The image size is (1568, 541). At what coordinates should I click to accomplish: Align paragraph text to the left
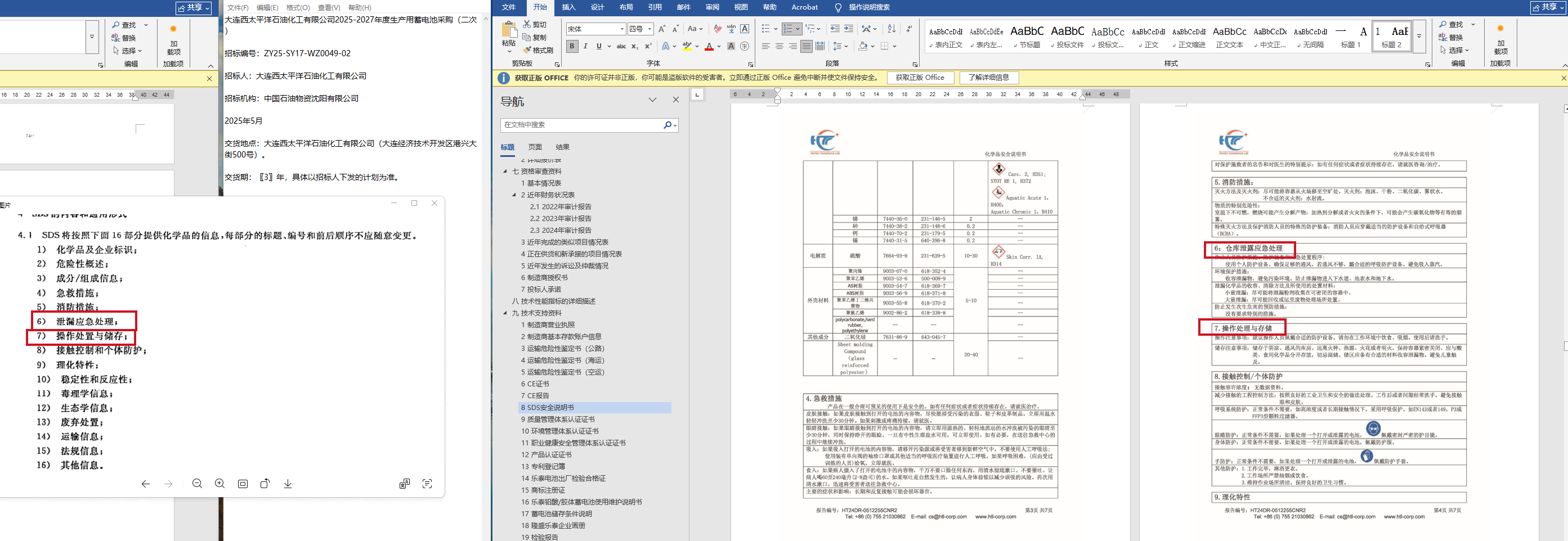[x=766, y=46]
